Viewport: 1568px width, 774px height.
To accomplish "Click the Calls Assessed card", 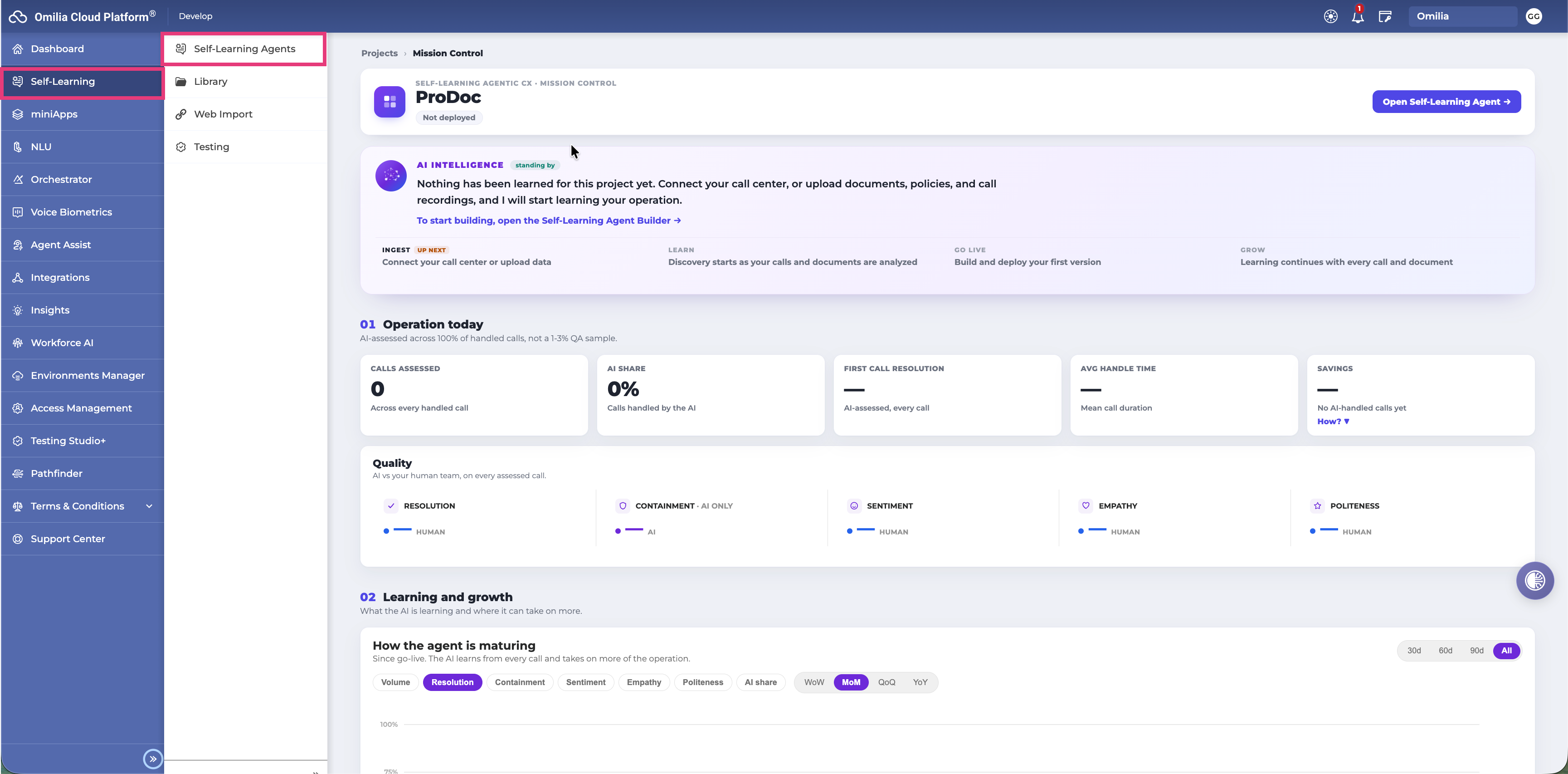I will coord(473,395).
